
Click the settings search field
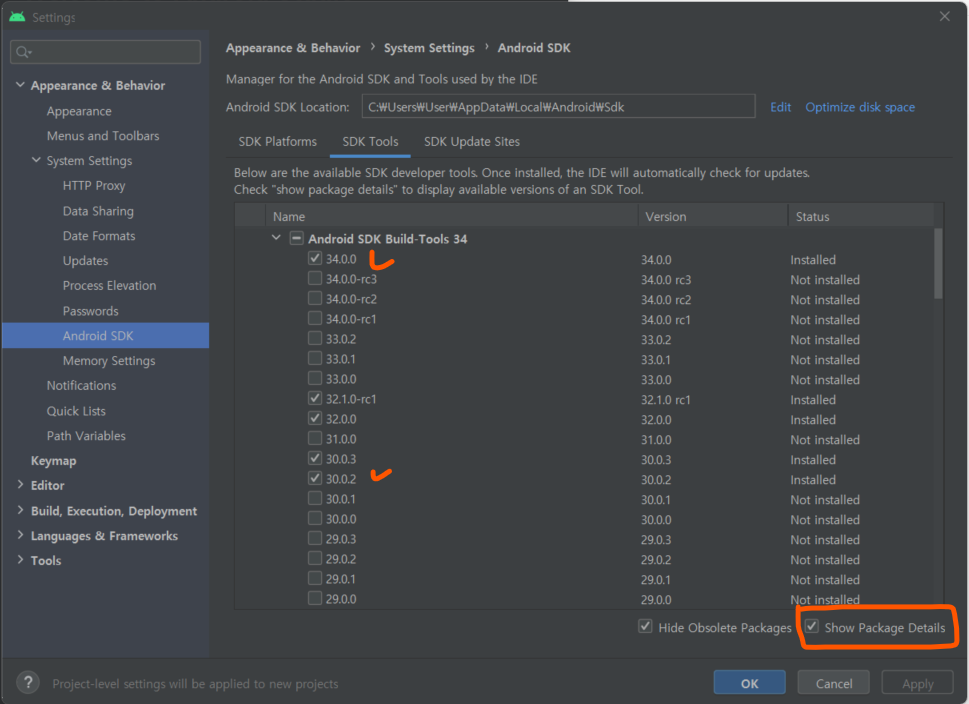click(x=105, y=52)
